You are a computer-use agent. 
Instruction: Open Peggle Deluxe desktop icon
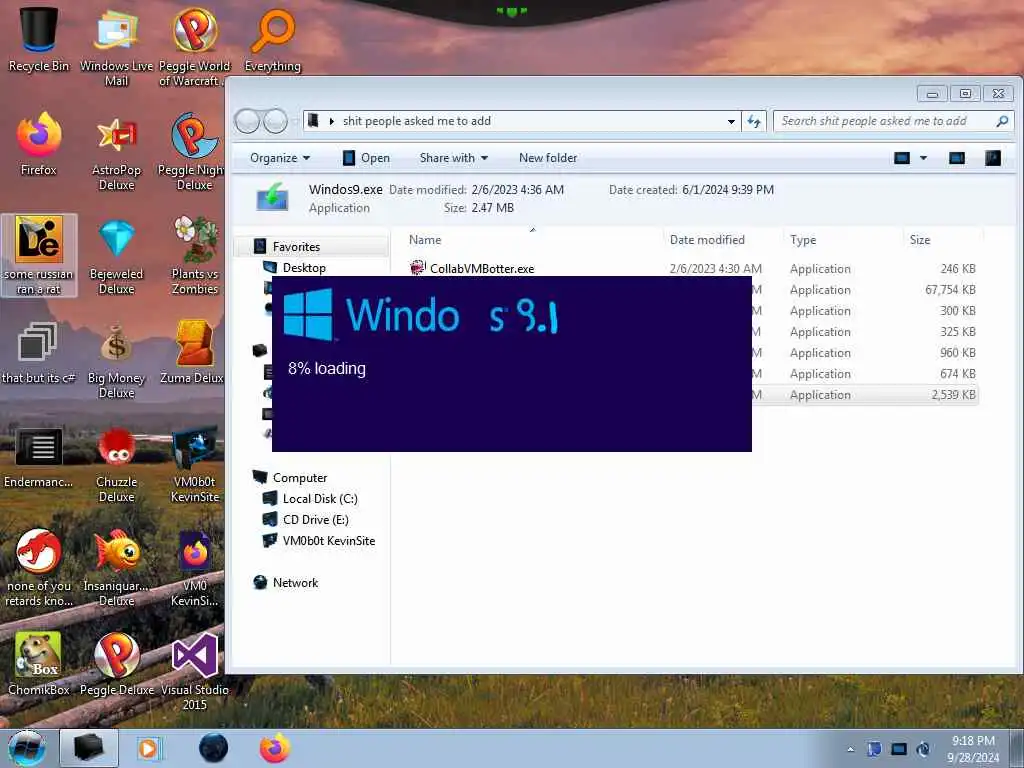click(116, 663)
